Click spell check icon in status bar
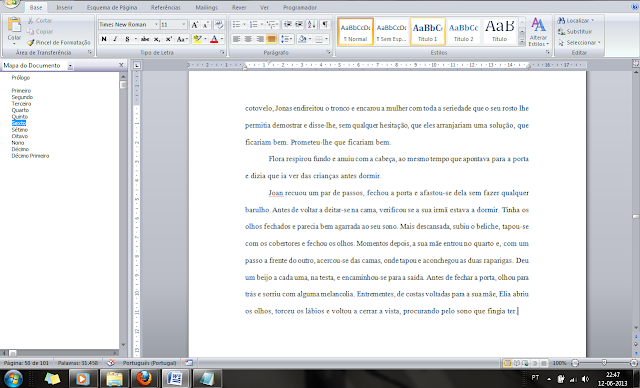 110,363
